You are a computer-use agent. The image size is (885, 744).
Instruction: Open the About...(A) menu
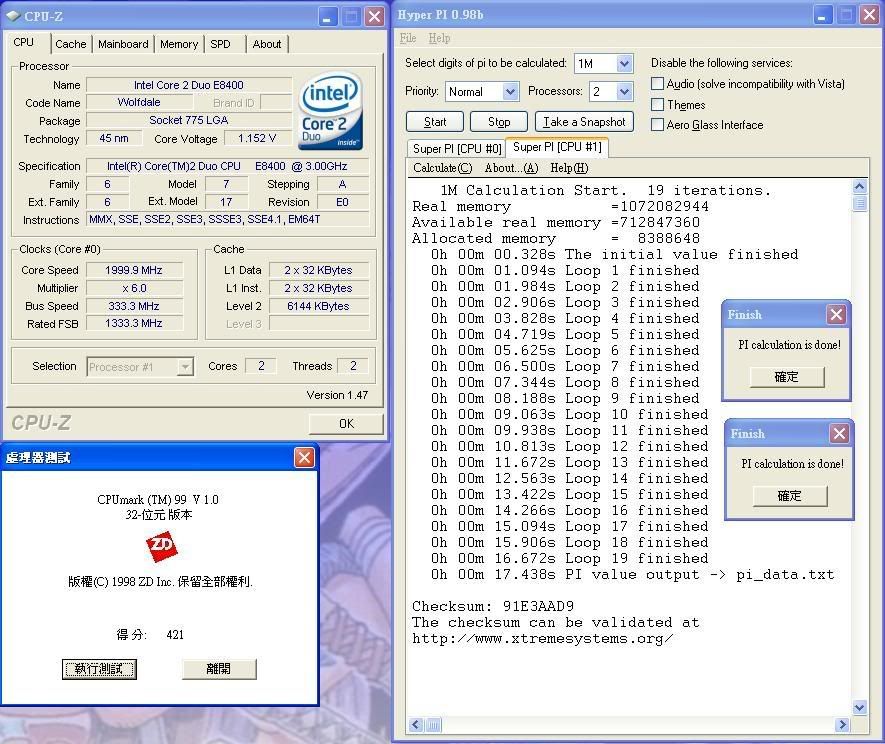[x=511, y=168]
